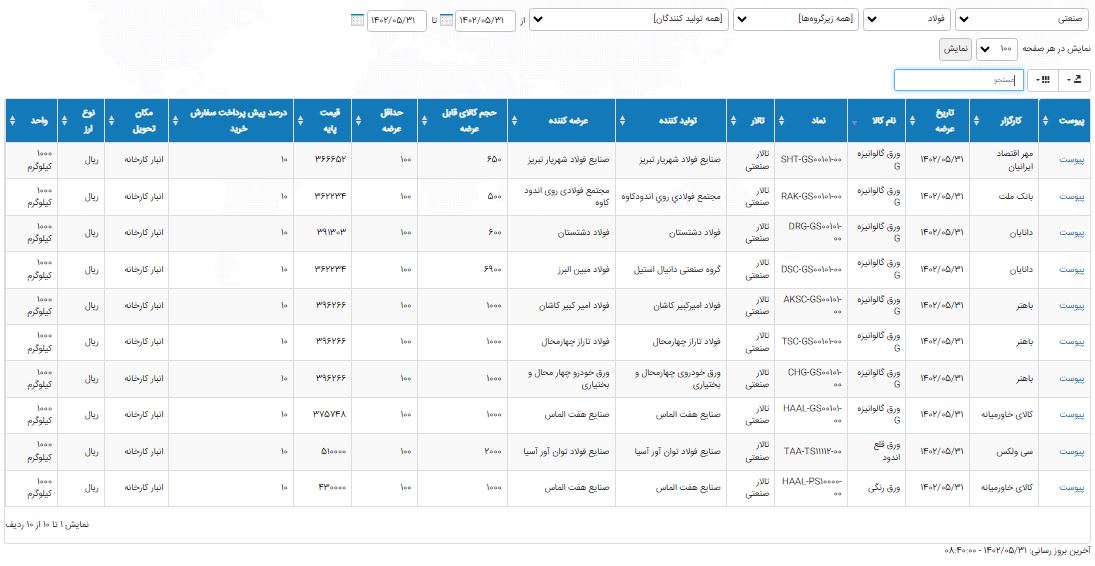Viewport: 1095px width, 566px height.
Task: Select the آخرین بروز رسانی timestamp text
Action: pos(1016,552)
